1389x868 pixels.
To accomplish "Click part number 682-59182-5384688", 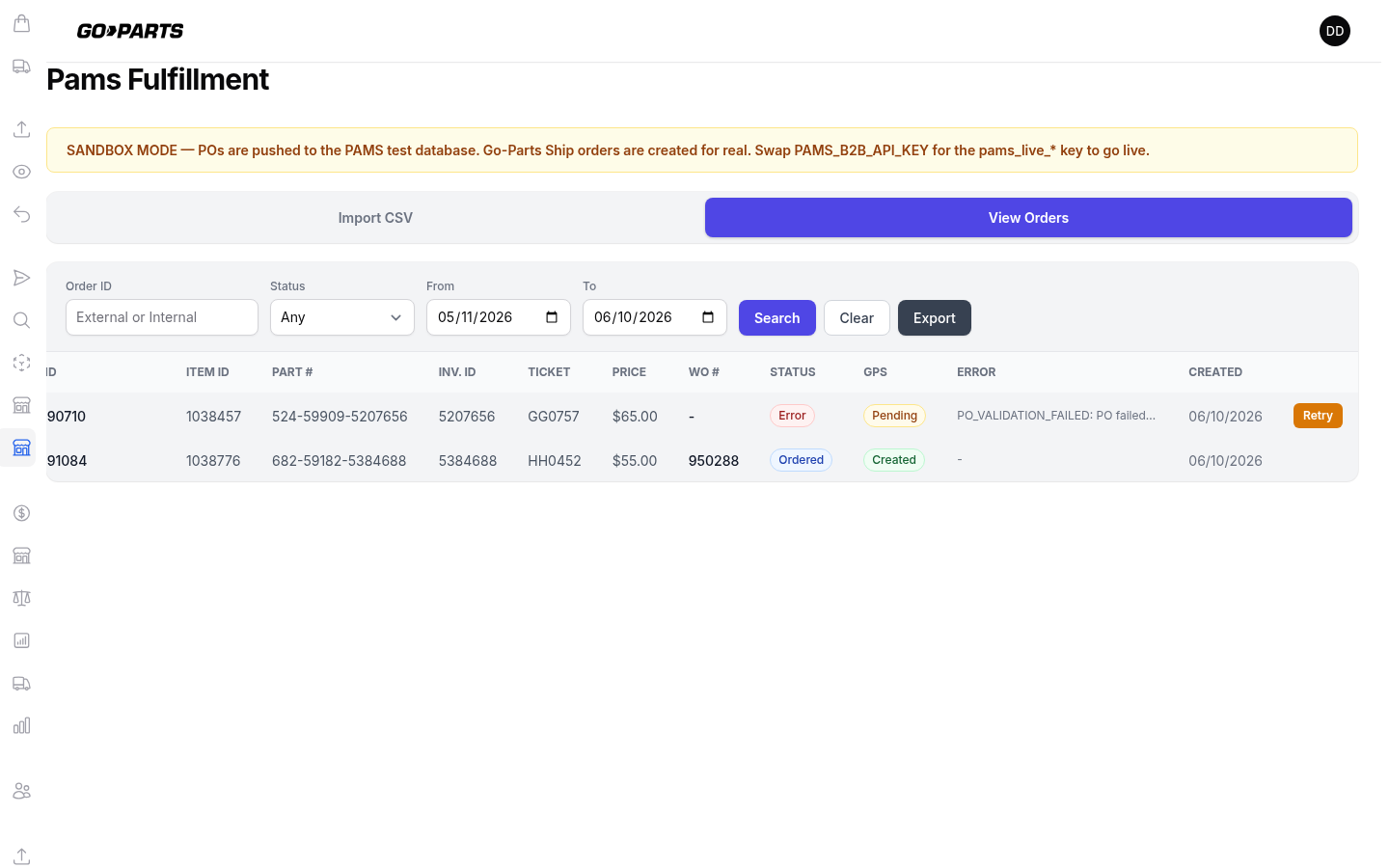I will coord(340,461).
